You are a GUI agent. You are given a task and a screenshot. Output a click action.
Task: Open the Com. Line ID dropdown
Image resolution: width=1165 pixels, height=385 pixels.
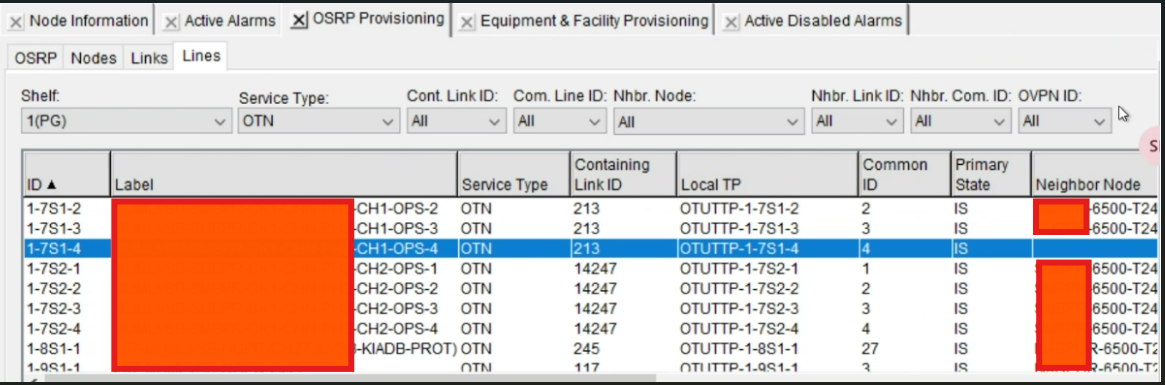coord(559,121)
